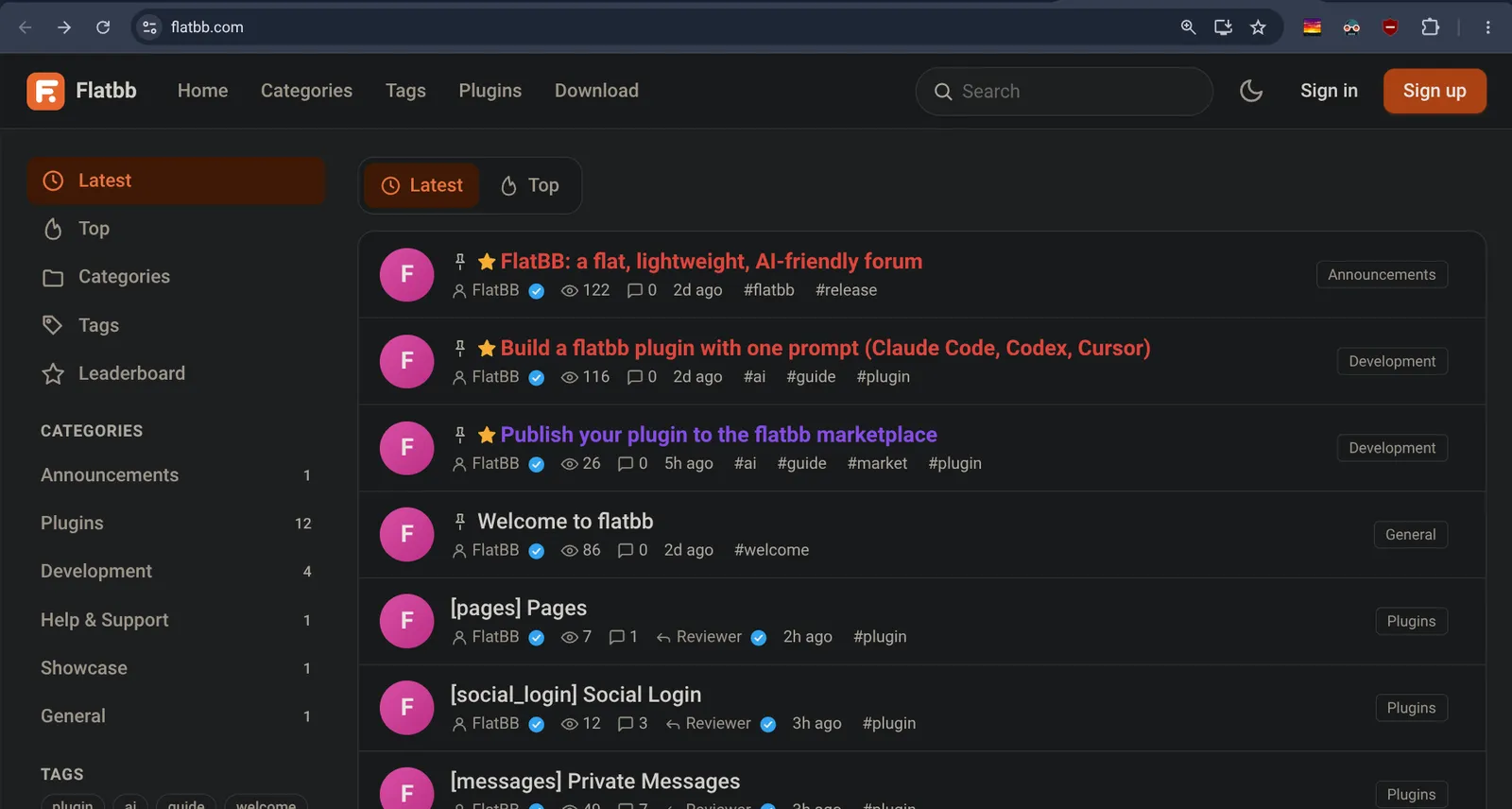The height and width of the screenshot is (809, 1512).
Task: Click the browser back arrow
Action: pyautogui.click(x=26, y=27)
